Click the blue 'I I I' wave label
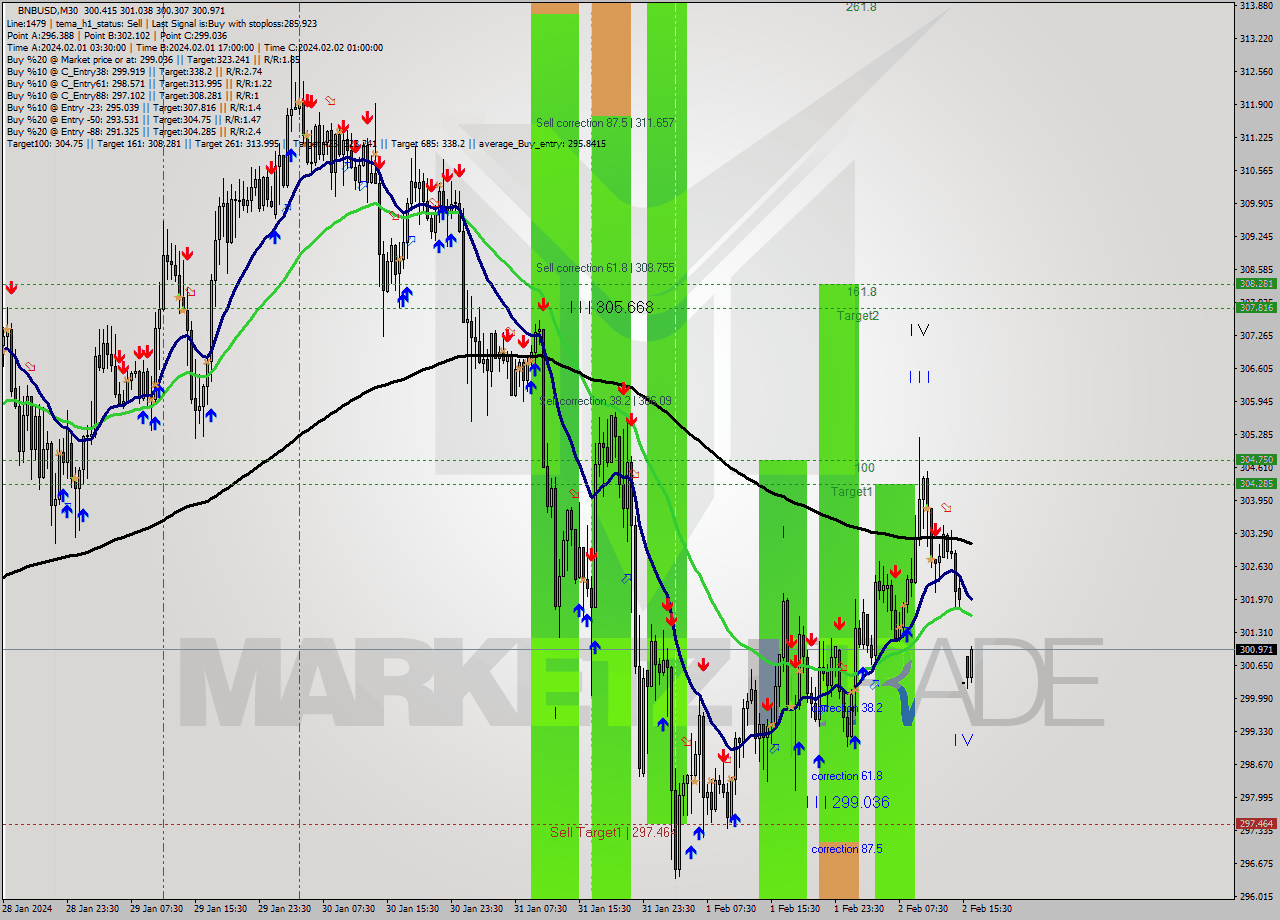 coord(920,377)
